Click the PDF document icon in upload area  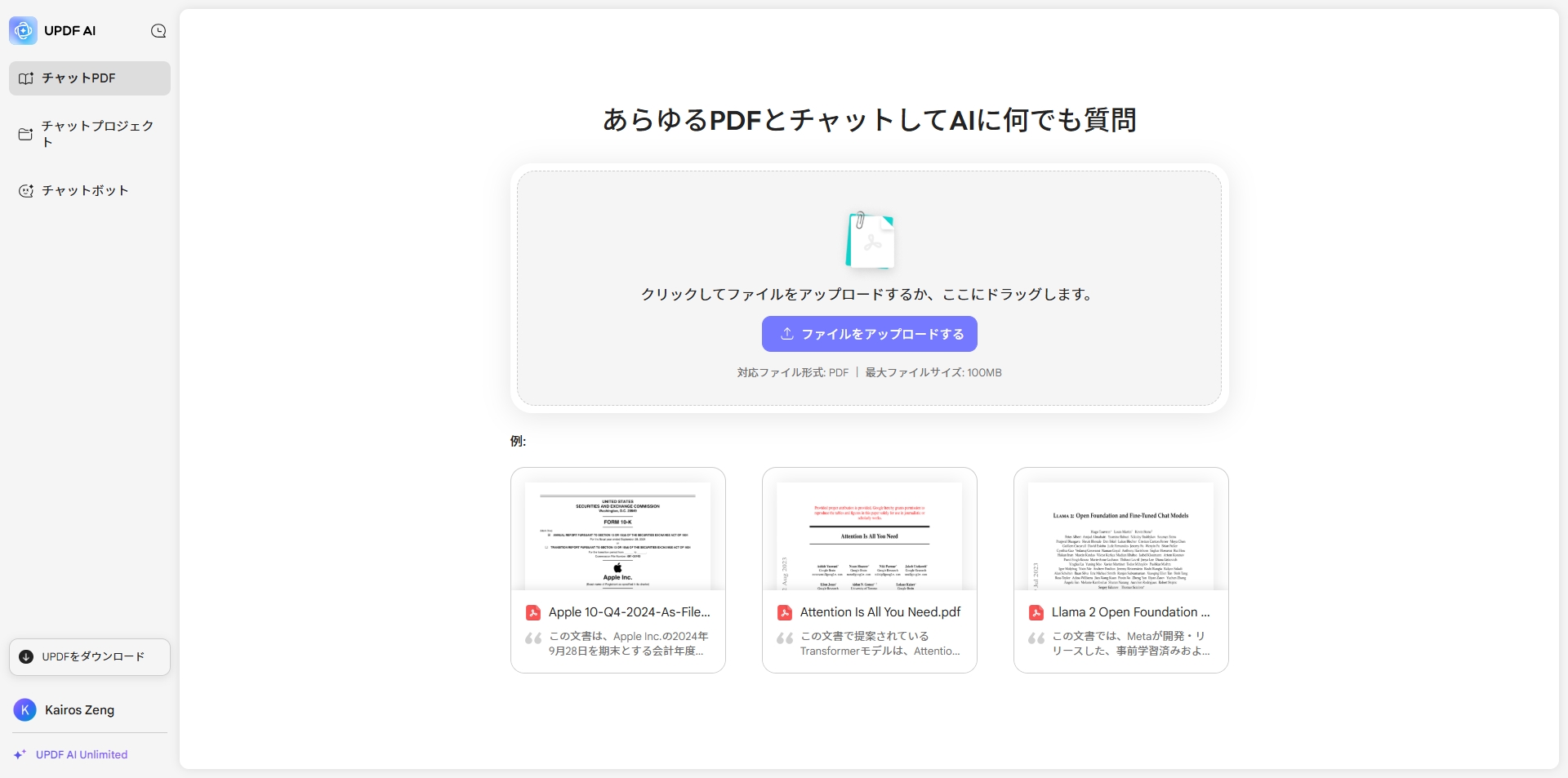[x=870, y=240]
